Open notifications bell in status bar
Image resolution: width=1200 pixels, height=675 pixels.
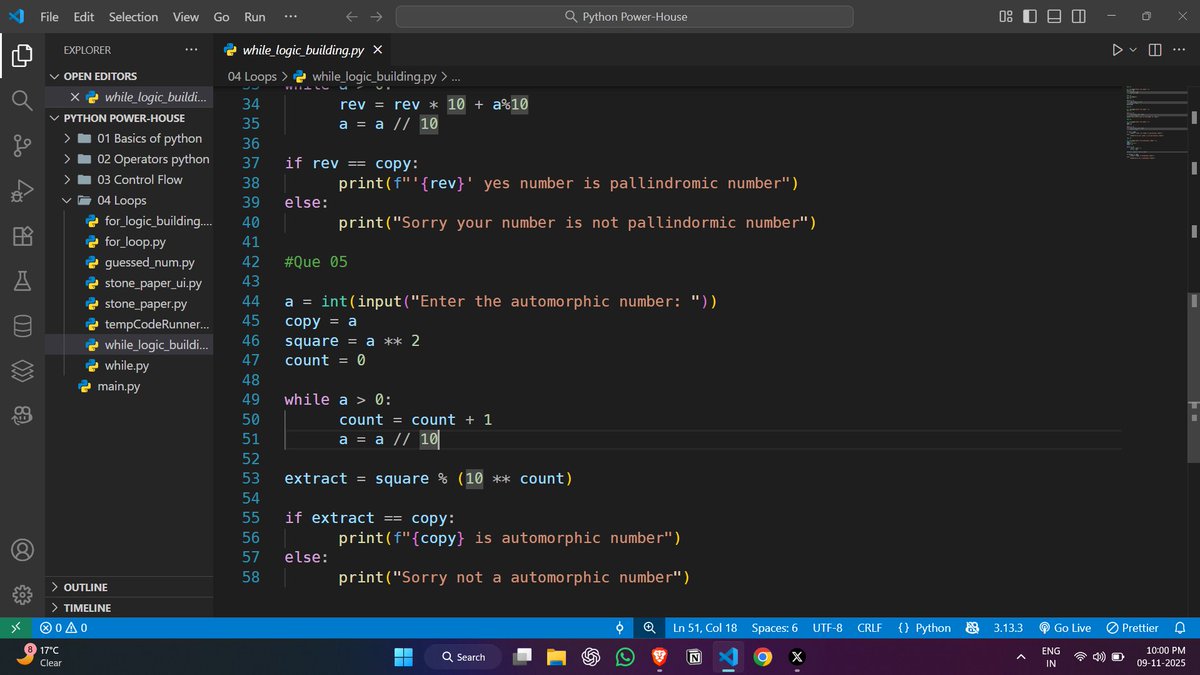tap(1179, 628)
